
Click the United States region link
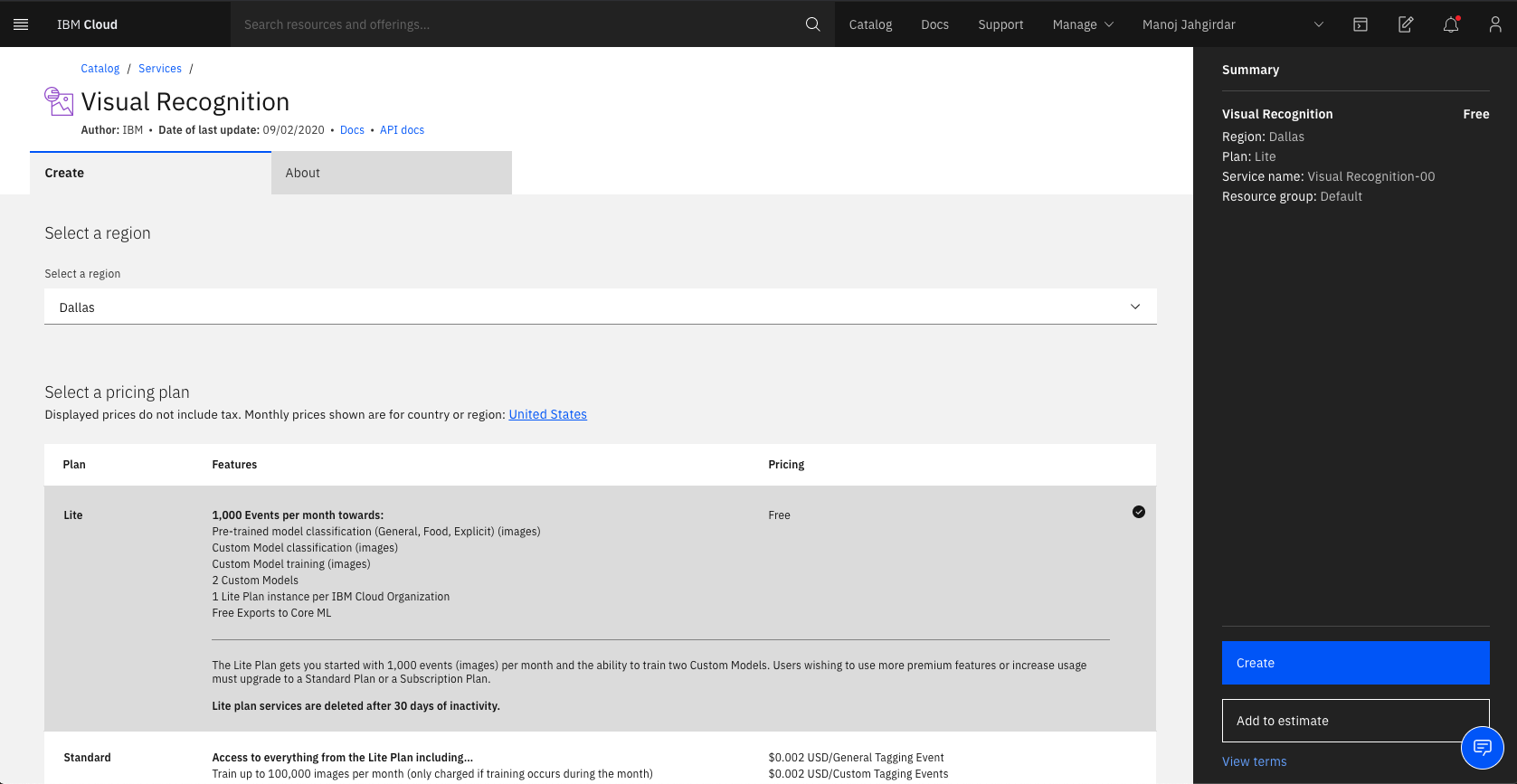tap(547, 414)
